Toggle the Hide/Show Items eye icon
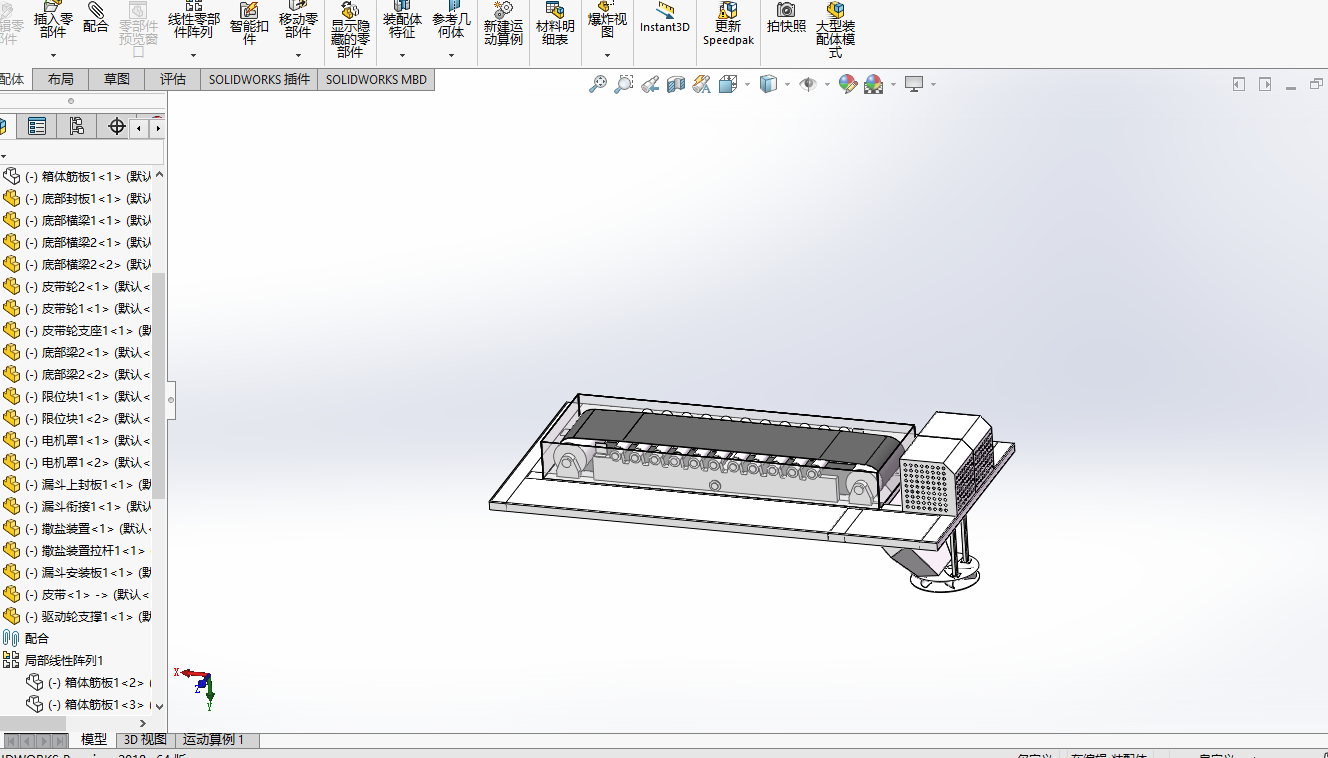Viewport: 1328px width, 758px height. pos(808,85)
